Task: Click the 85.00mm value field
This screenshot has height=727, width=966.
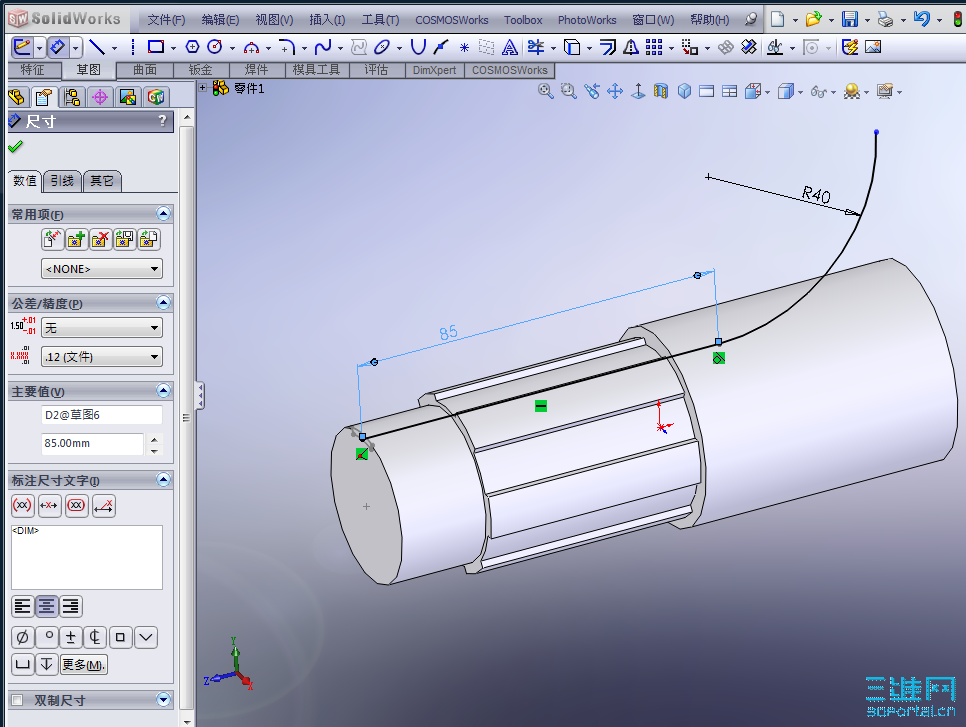Action: coord(92,443)
